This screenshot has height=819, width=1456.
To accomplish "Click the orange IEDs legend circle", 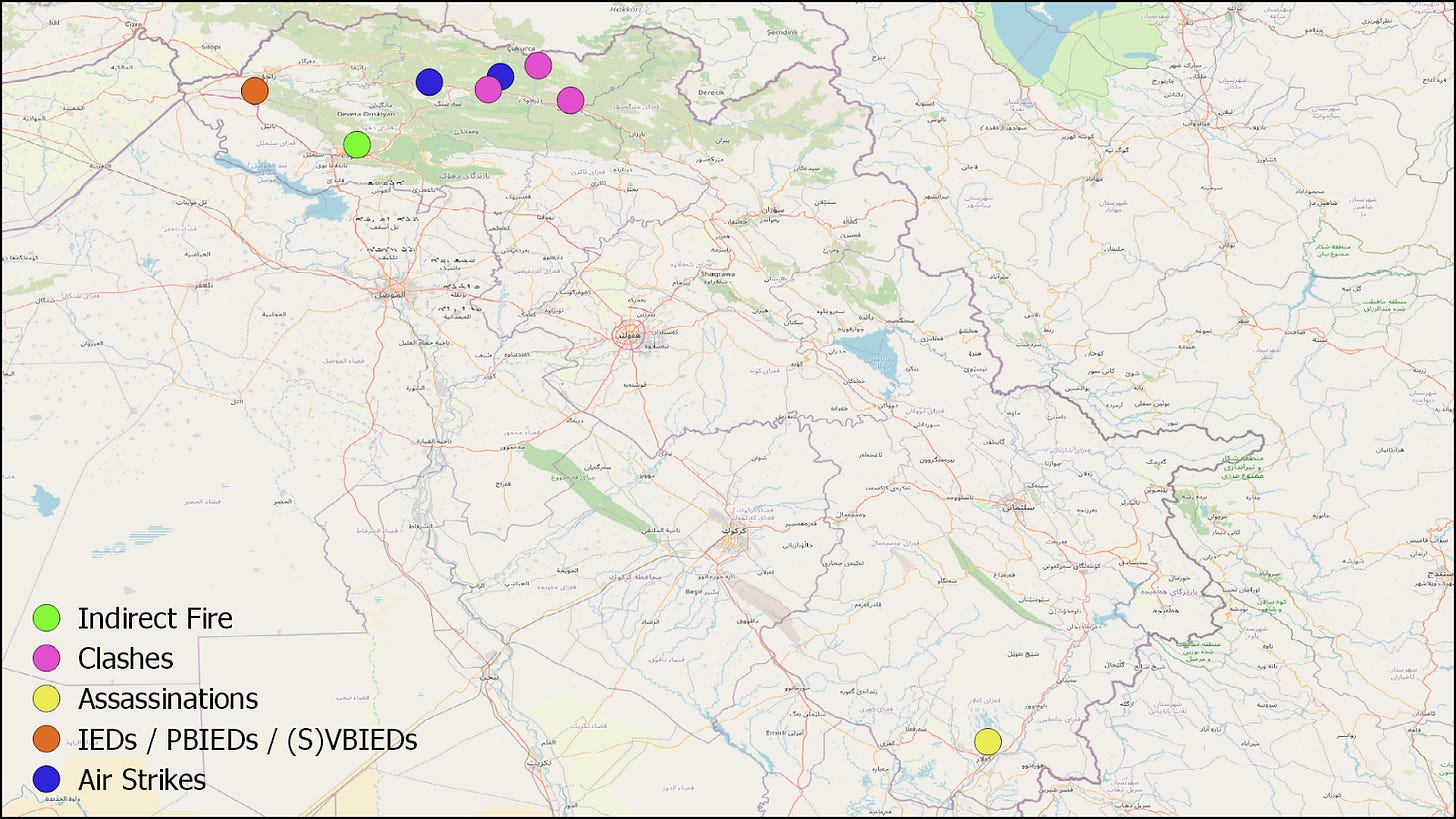I will click(x=46, y=739).
